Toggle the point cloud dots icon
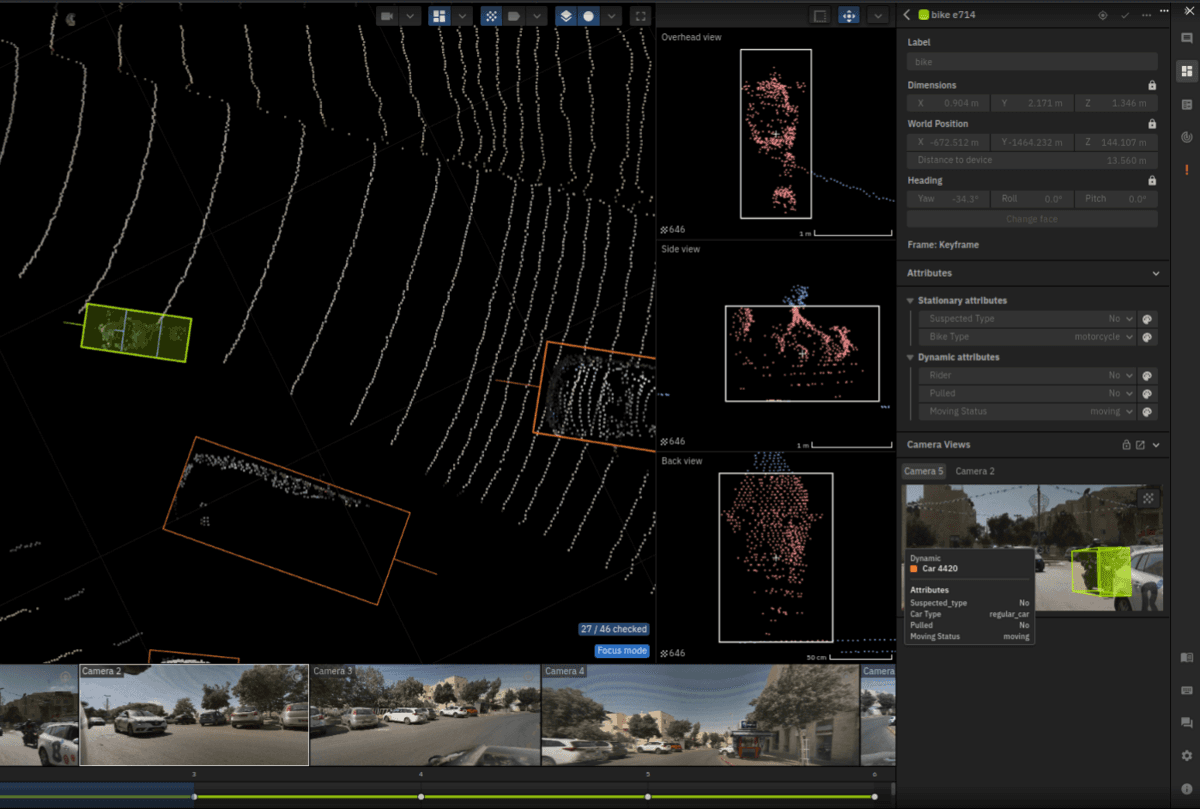This screenshot has height=809, width=1200. coord(491,16)
